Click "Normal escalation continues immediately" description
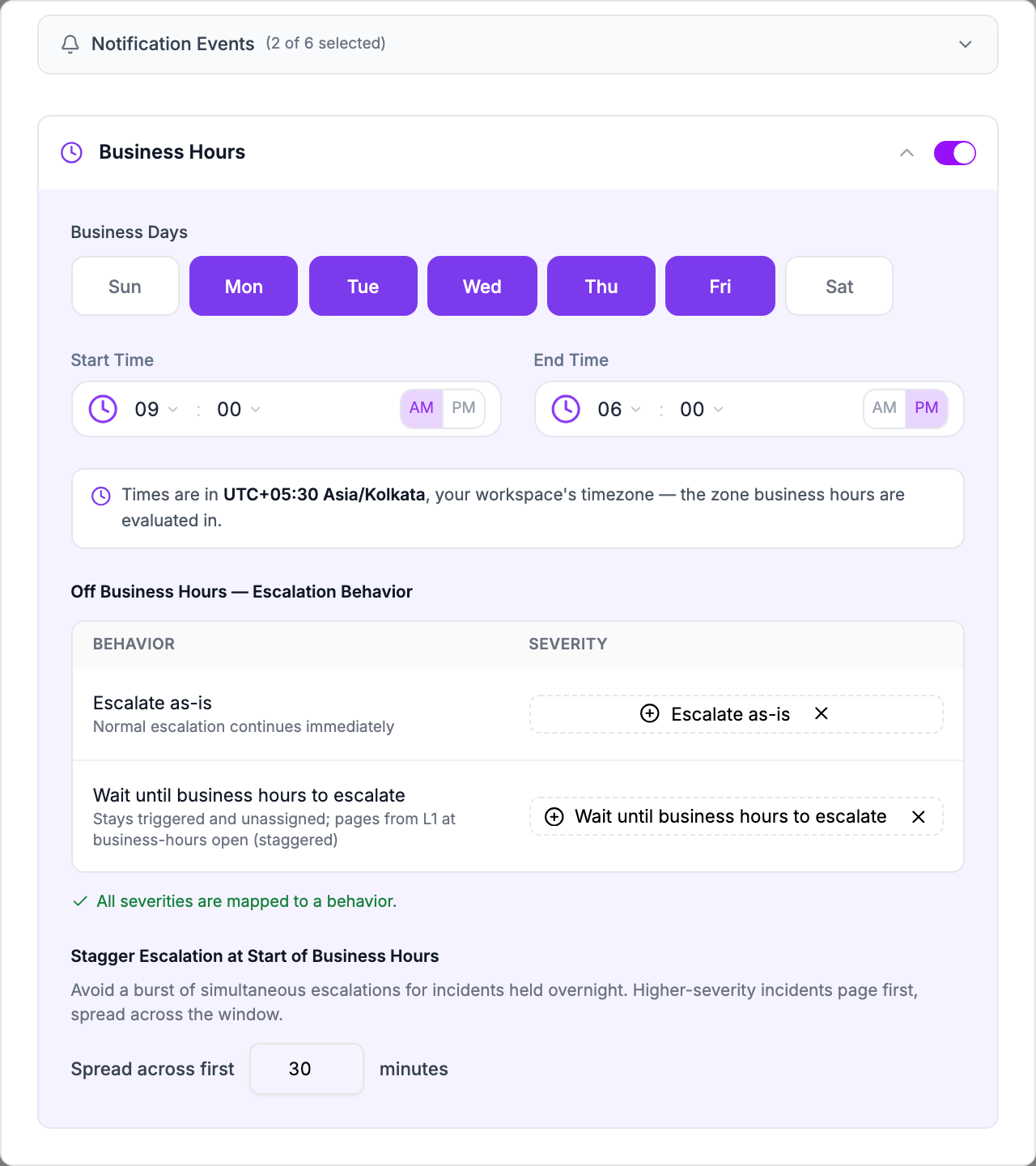The height and width of the screenshot is (1166, 1036). (244, 726)
